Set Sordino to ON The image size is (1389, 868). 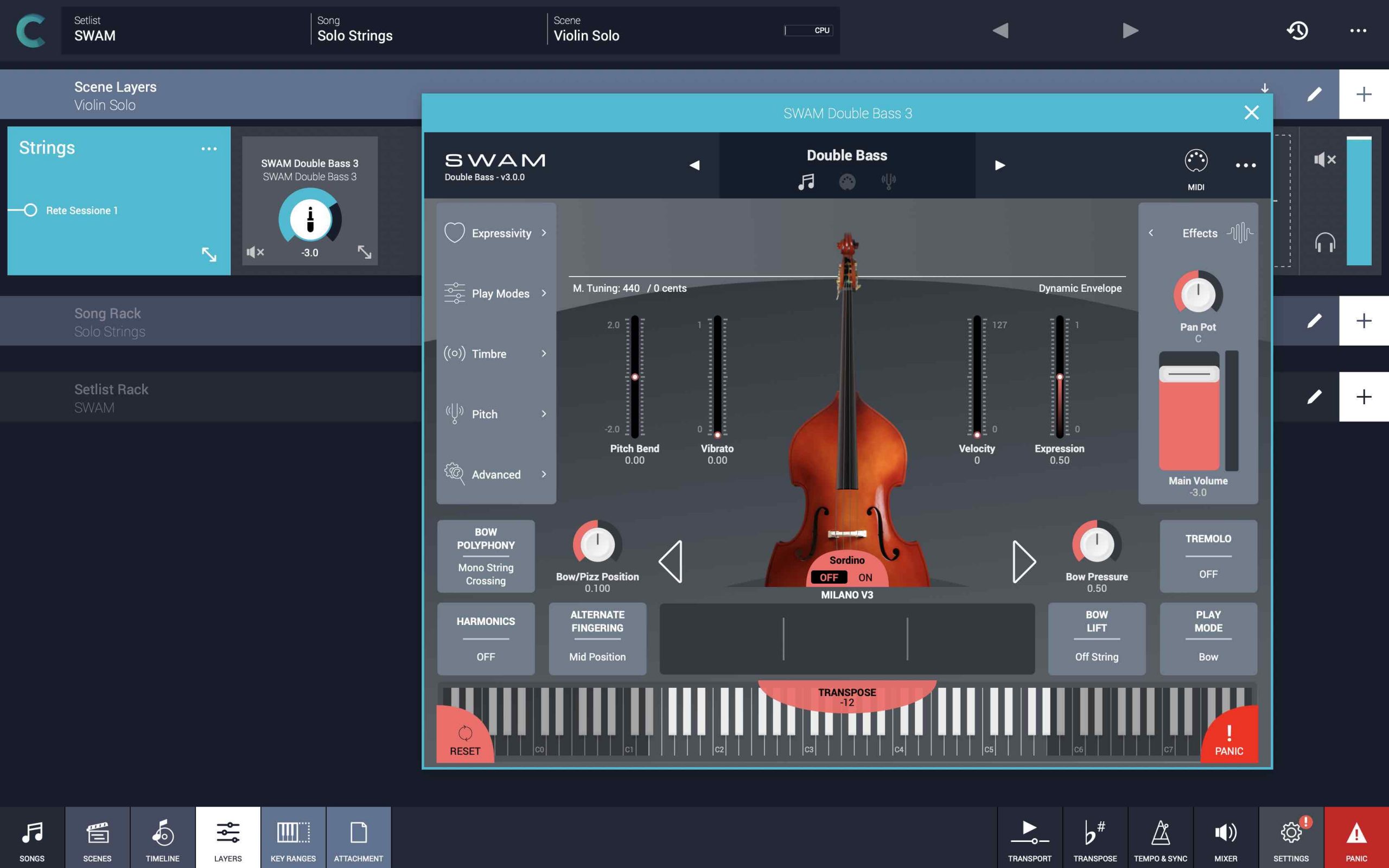pyautogui.click(x=865, y=578)
